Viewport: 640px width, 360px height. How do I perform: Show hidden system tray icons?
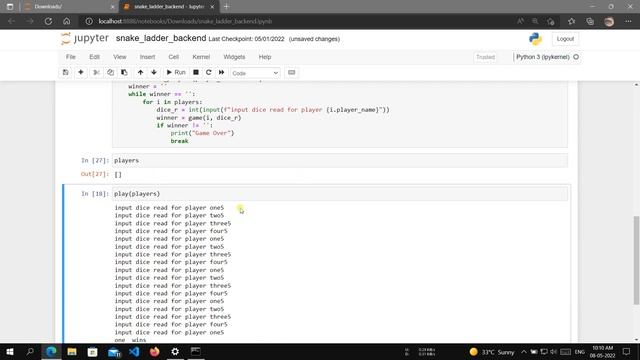(524, 352)
